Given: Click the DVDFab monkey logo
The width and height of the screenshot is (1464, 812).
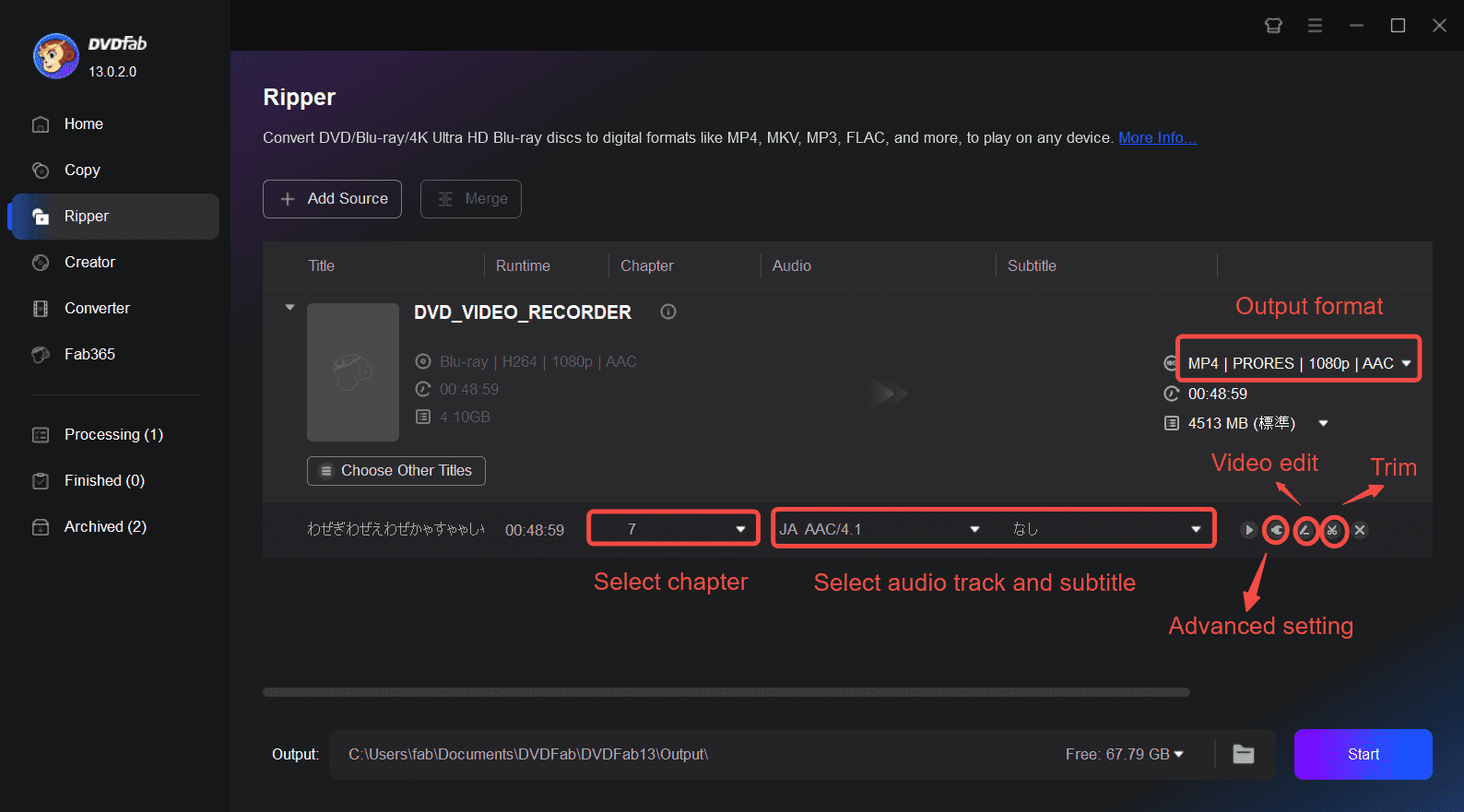Looking at the screenshot, I should [x=55, y=56].
